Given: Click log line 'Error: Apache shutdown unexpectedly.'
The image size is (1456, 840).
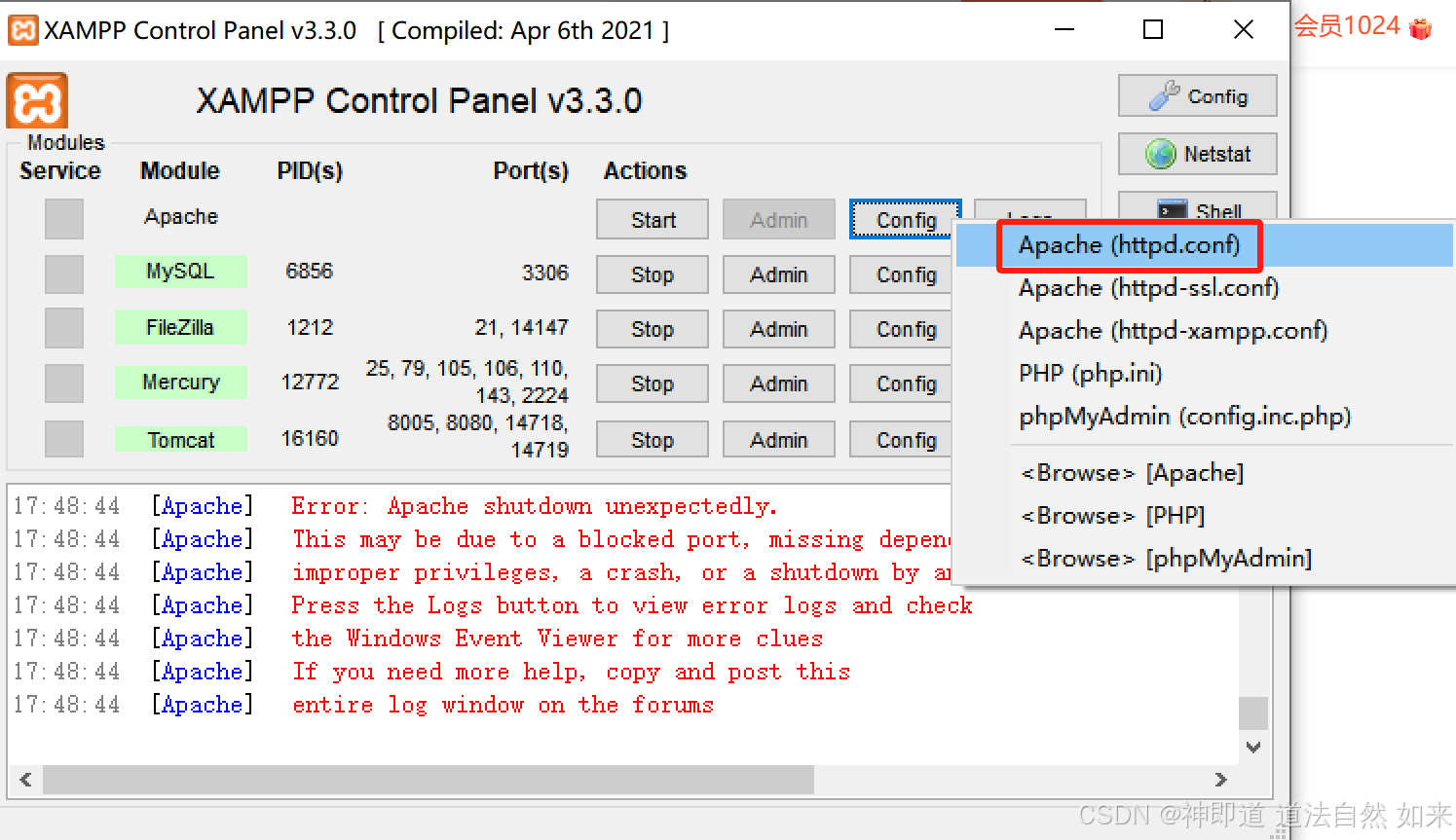Looking at the screenshot, I should tap(535, 506).
